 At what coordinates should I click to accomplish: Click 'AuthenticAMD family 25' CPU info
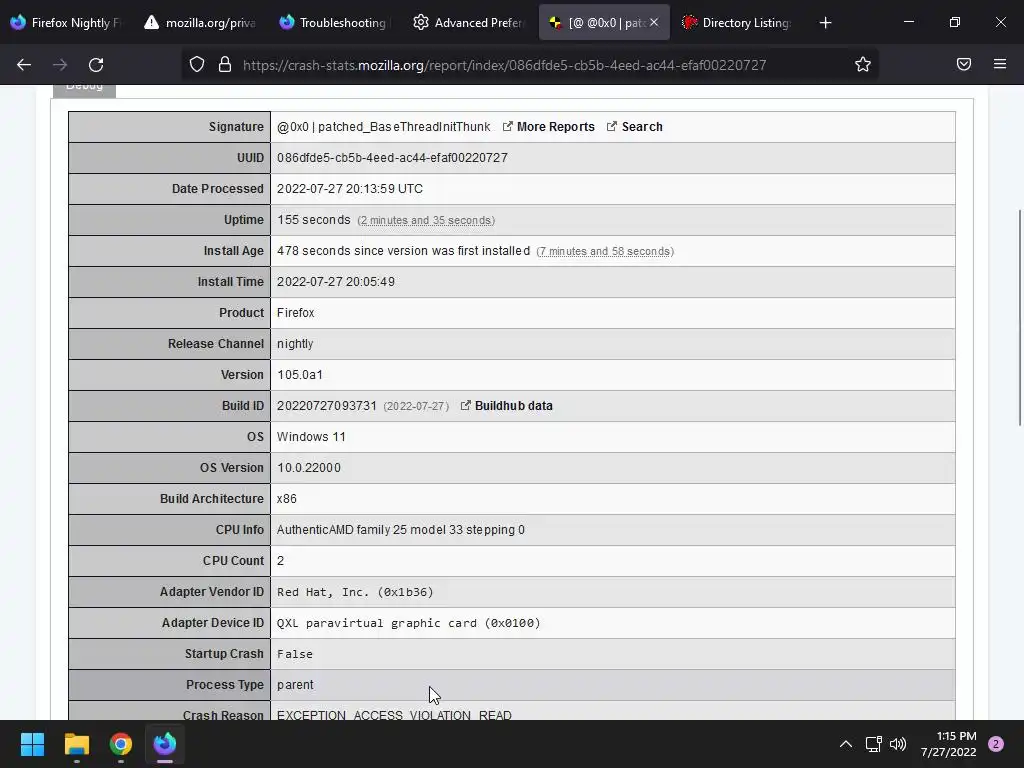point(400,530)
